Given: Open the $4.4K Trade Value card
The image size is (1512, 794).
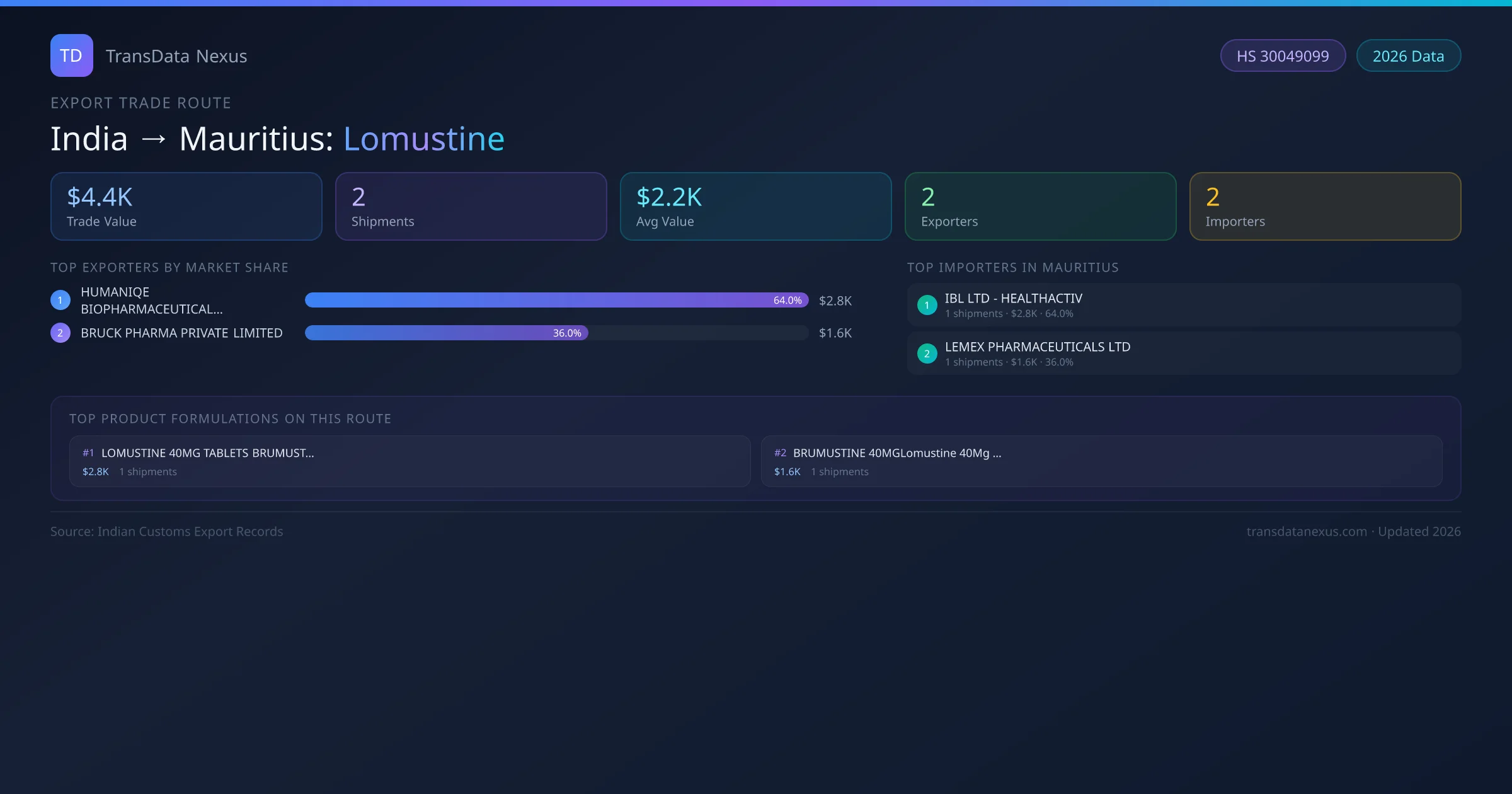Looking at the screenshot, I should coord(186,207).
